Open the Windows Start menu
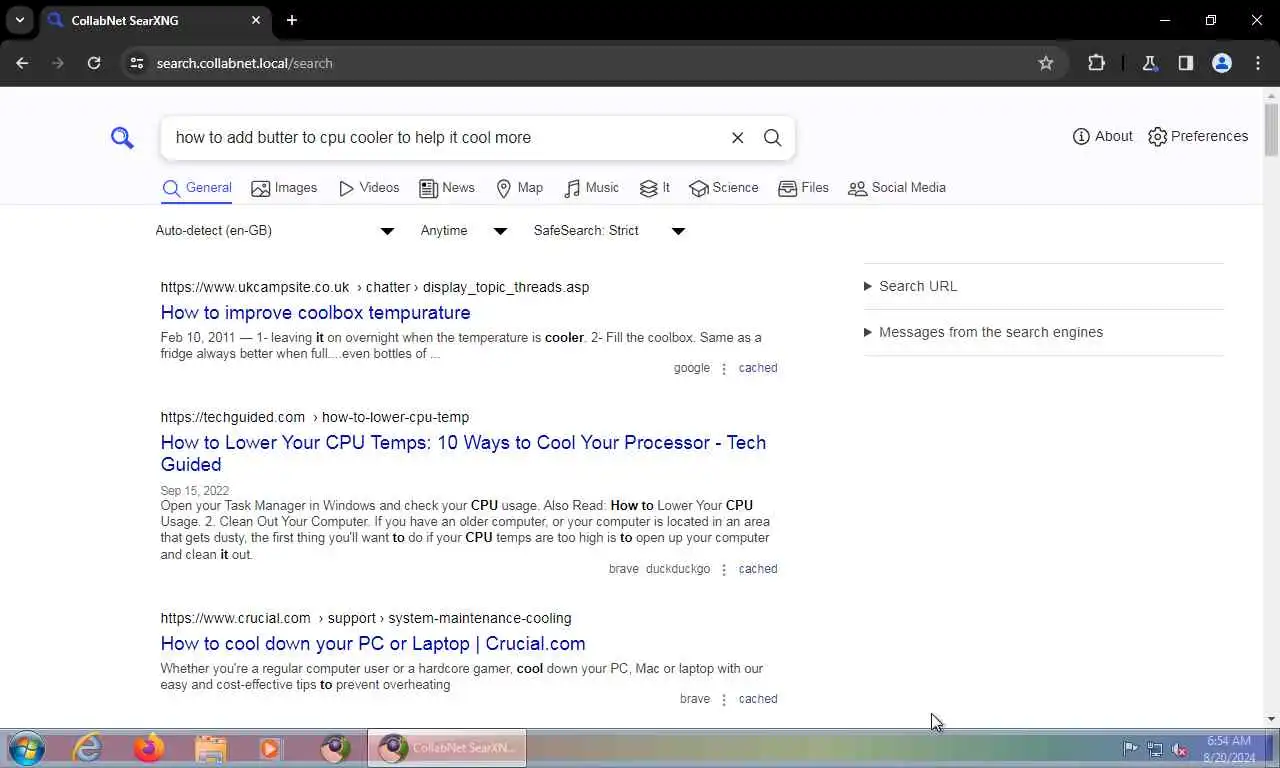 point(27,748)
